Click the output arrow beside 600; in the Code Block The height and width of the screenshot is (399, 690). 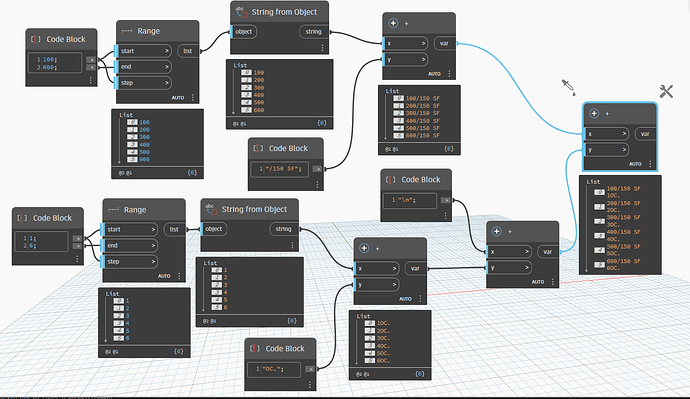point(91,67)
